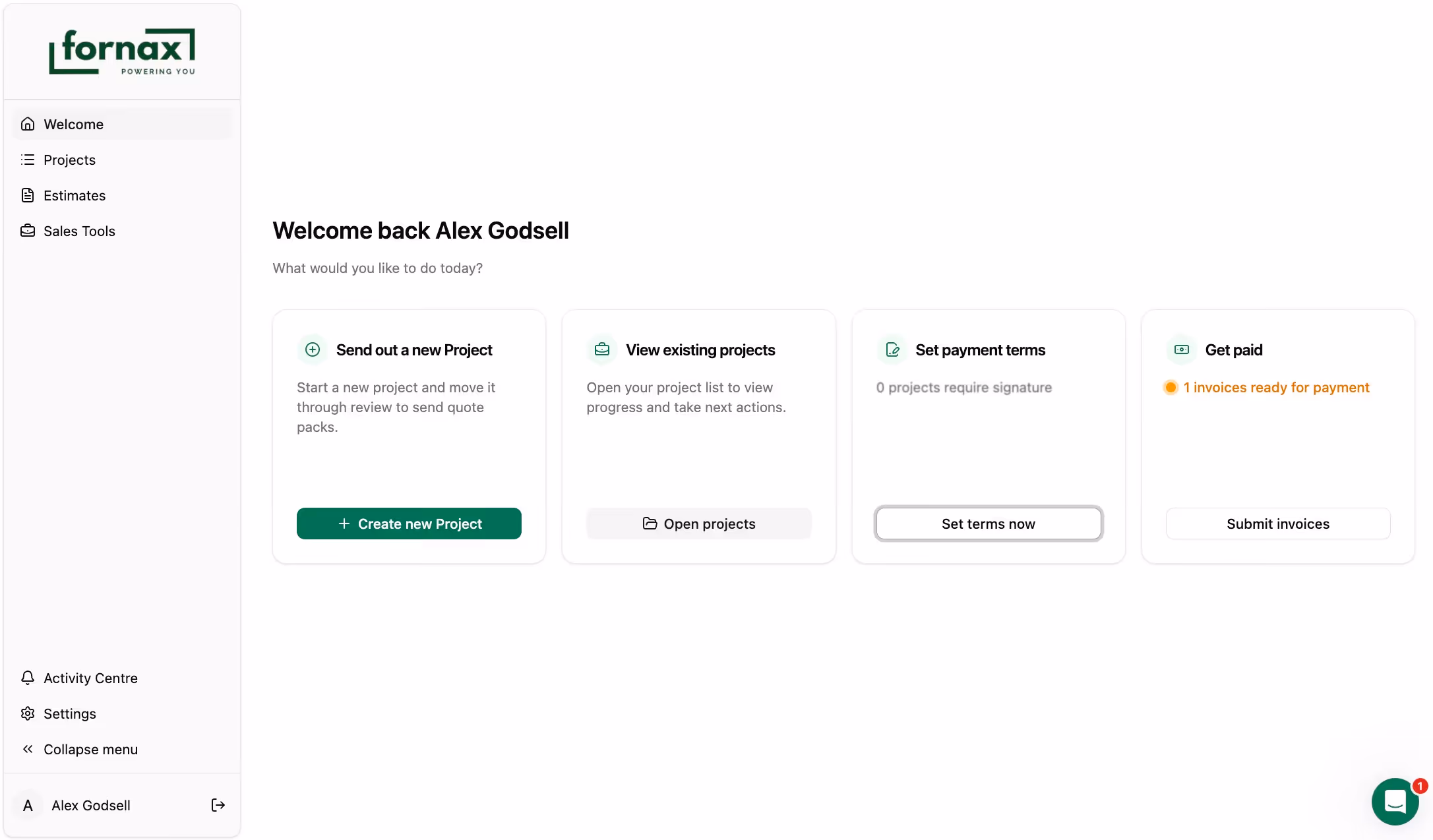
Task: Click the orange invoice status dot
Action: (1171, 388)
